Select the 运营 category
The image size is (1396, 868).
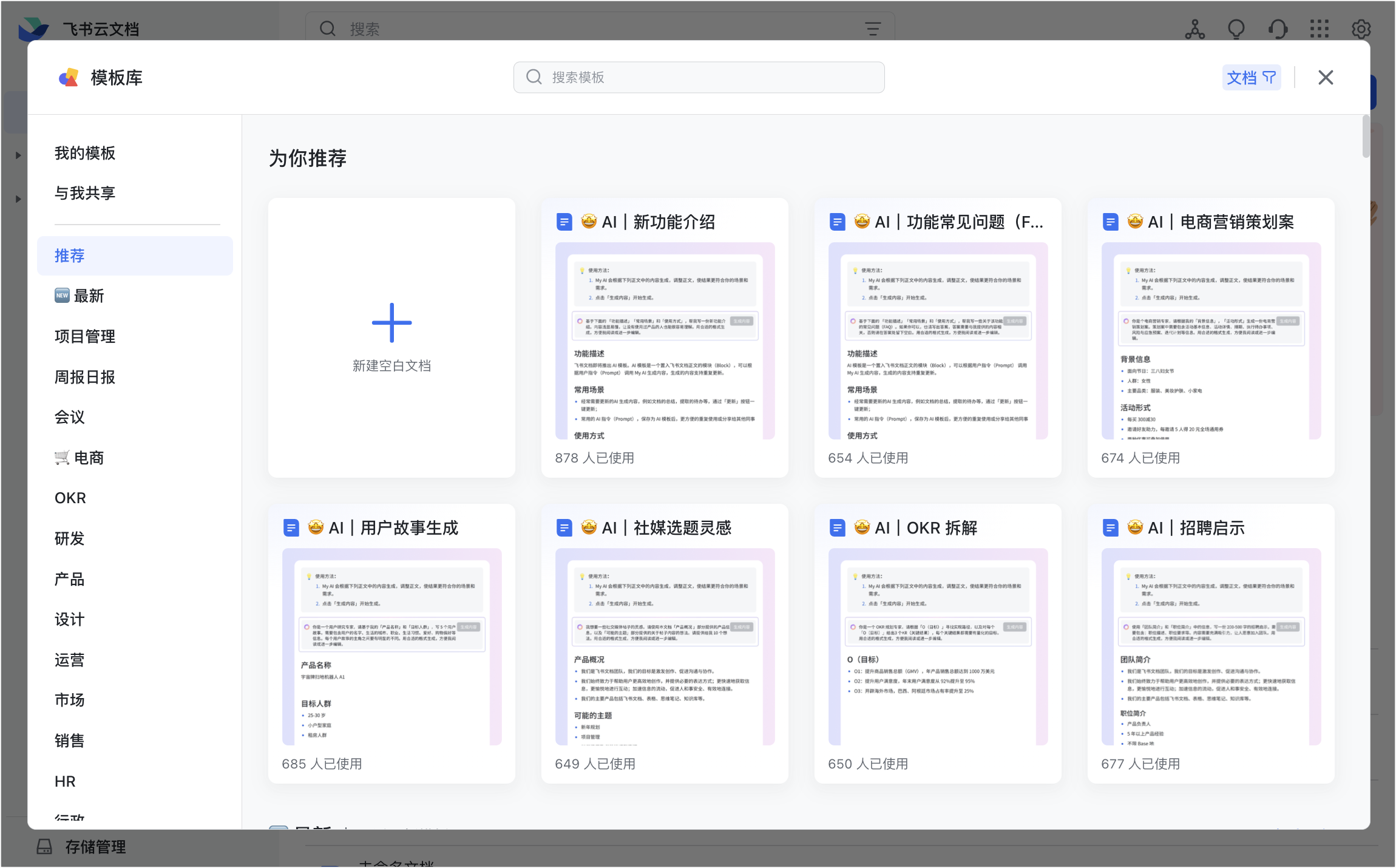135,660
